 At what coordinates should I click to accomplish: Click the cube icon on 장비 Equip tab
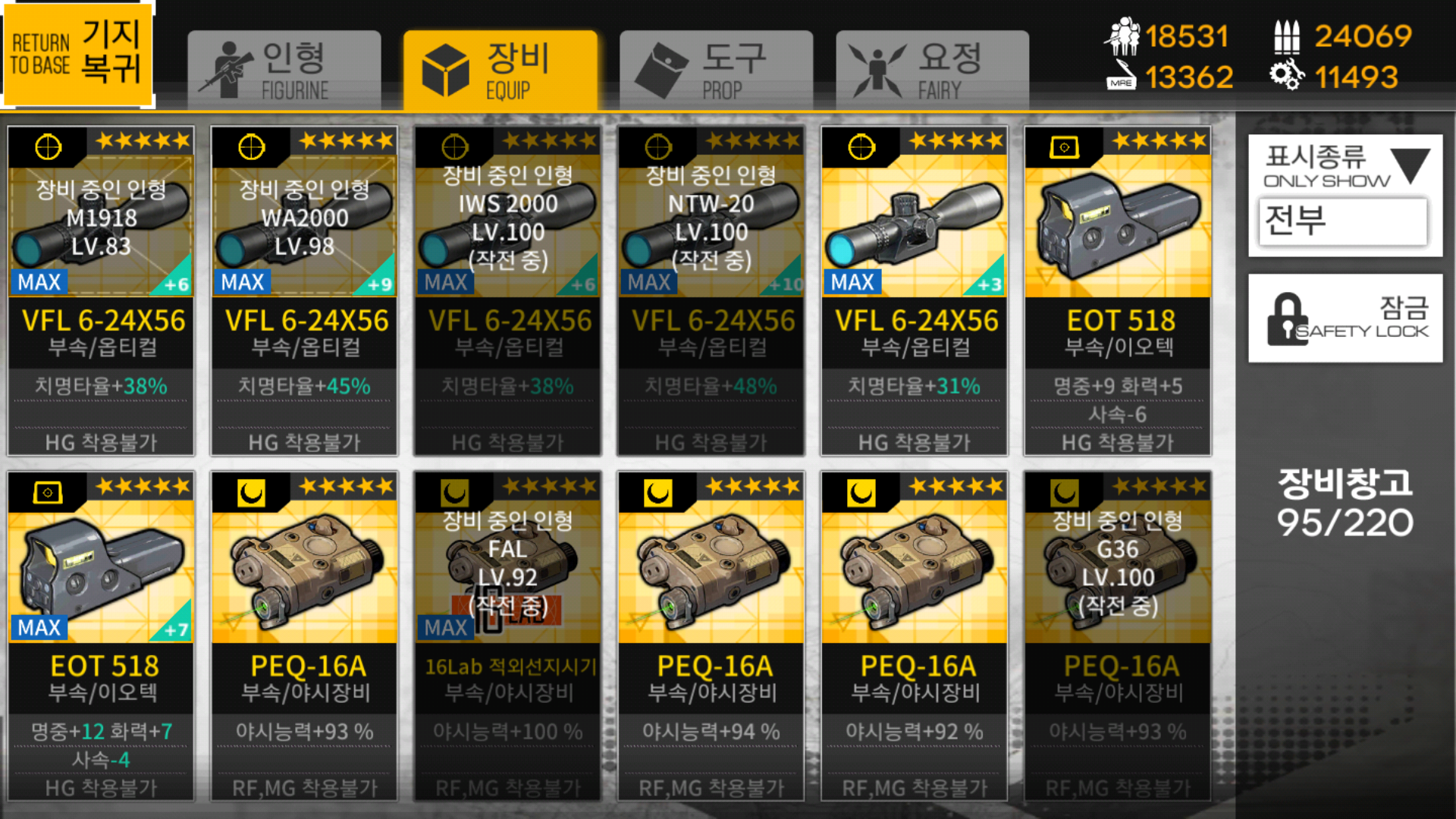(445, 70)
